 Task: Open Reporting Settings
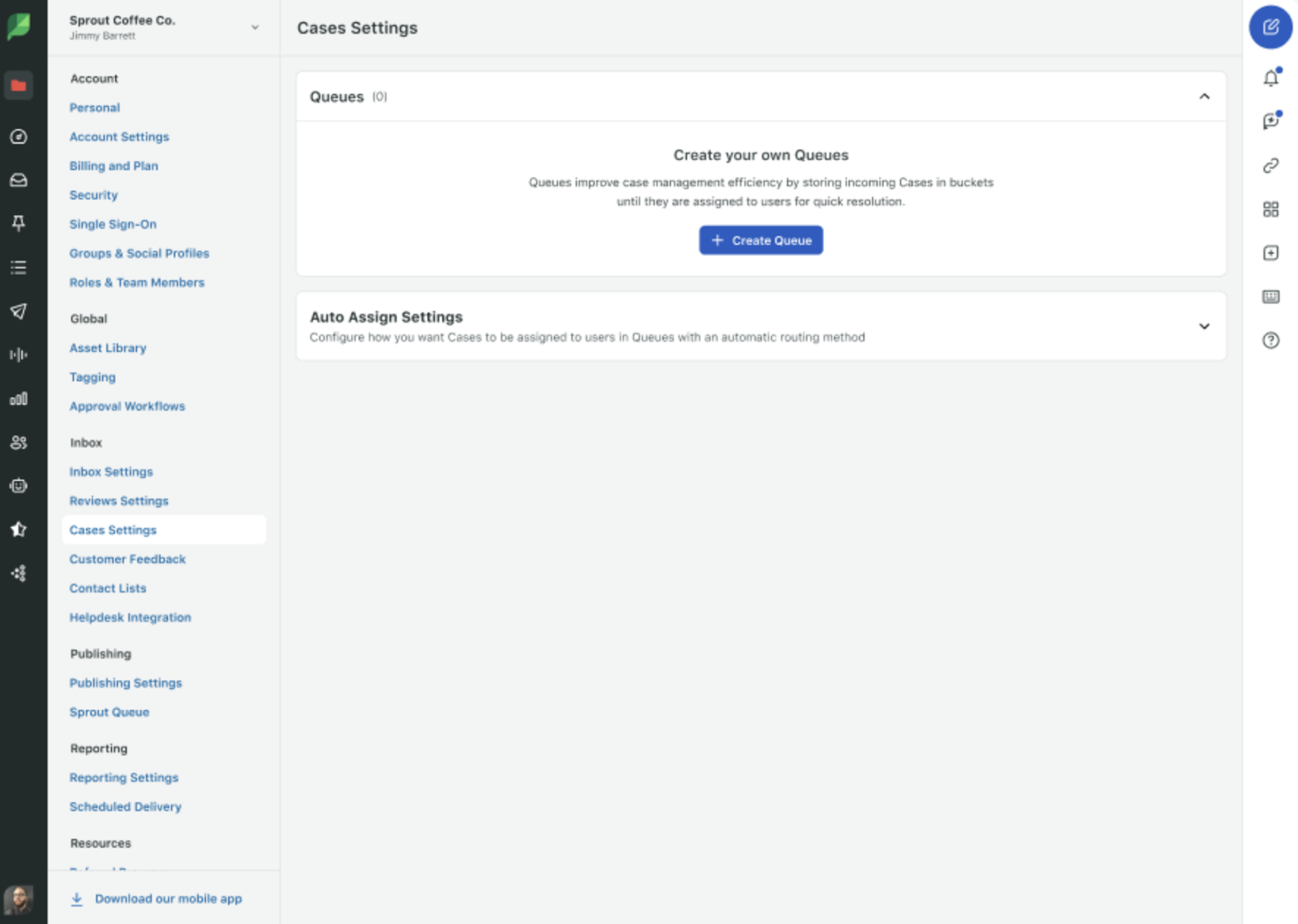[124, 778]
